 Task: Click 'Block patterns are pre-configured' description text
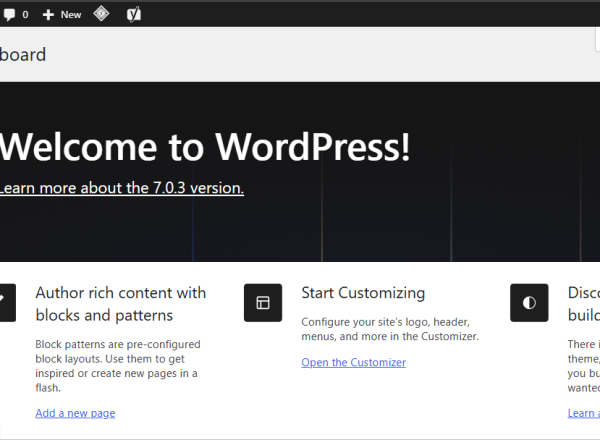[x=117, y=366]
